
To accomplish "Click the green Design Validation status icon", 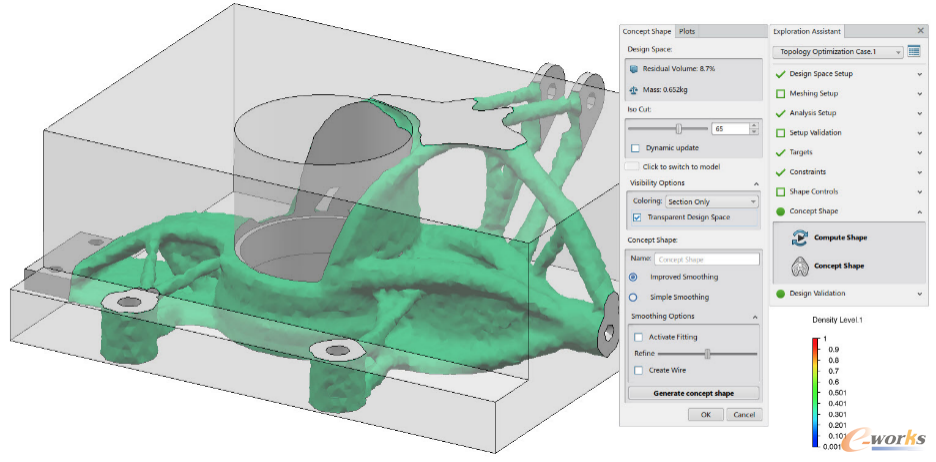I will click(780, 294).
